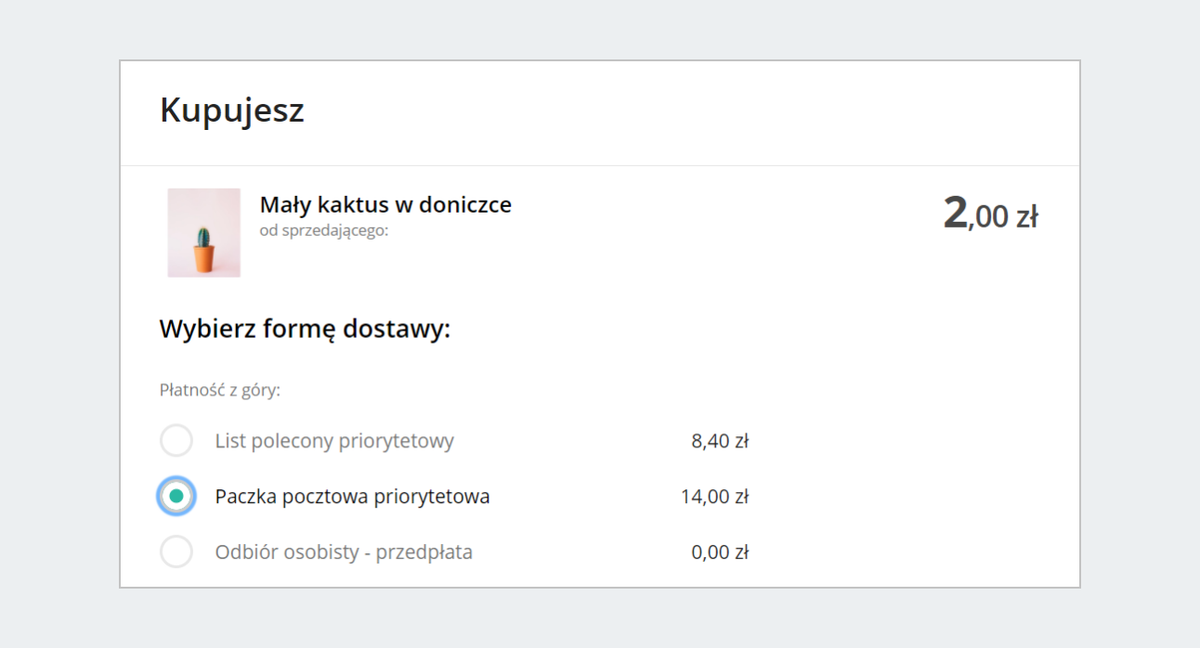
Task: Choose the Odbiór osobisty - przedpłata radio button
Action: pos(176,552)
